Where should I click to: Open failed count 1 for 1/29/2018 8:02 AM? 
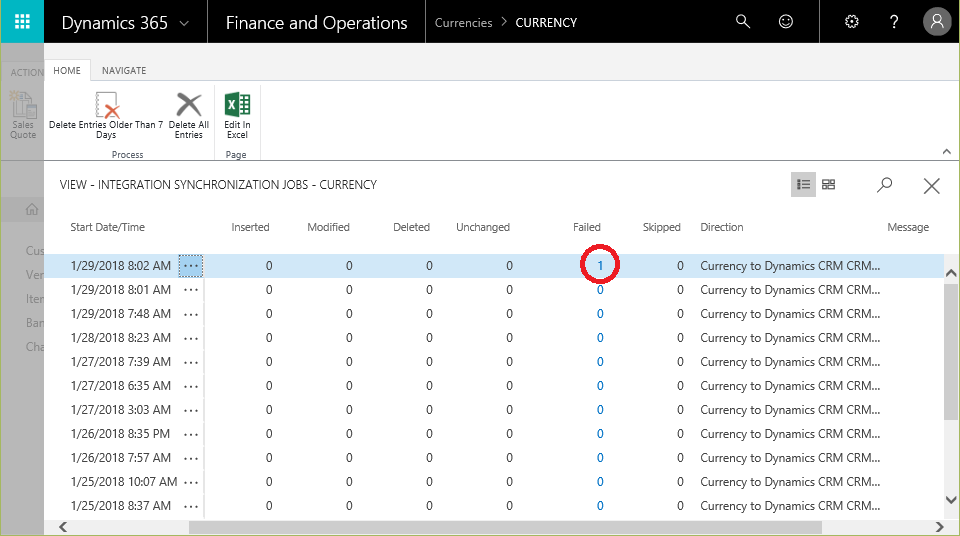pos(600,265)
